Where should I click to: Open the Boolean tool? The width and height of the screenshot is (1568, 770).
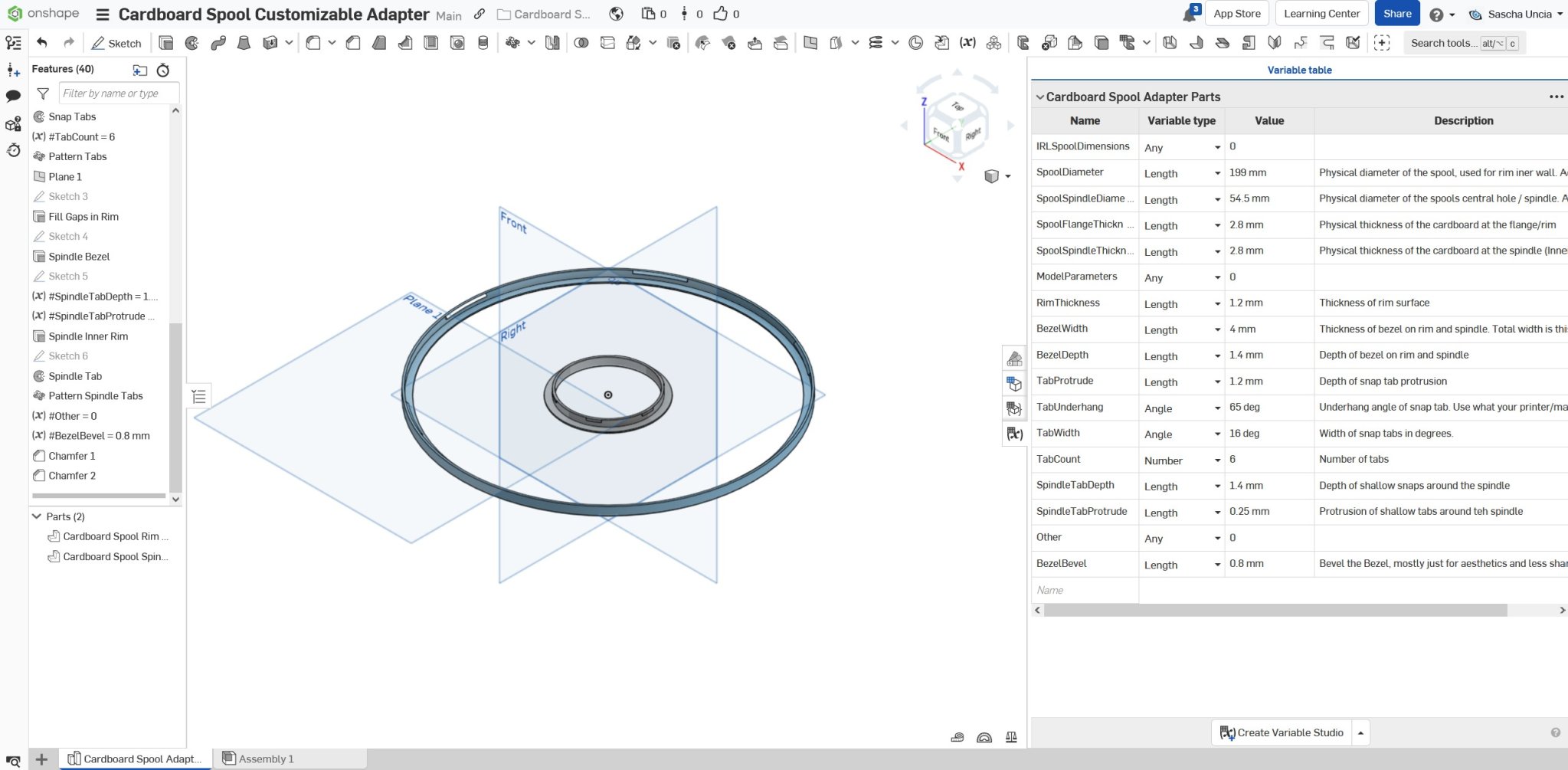click(x=581, y=43)
